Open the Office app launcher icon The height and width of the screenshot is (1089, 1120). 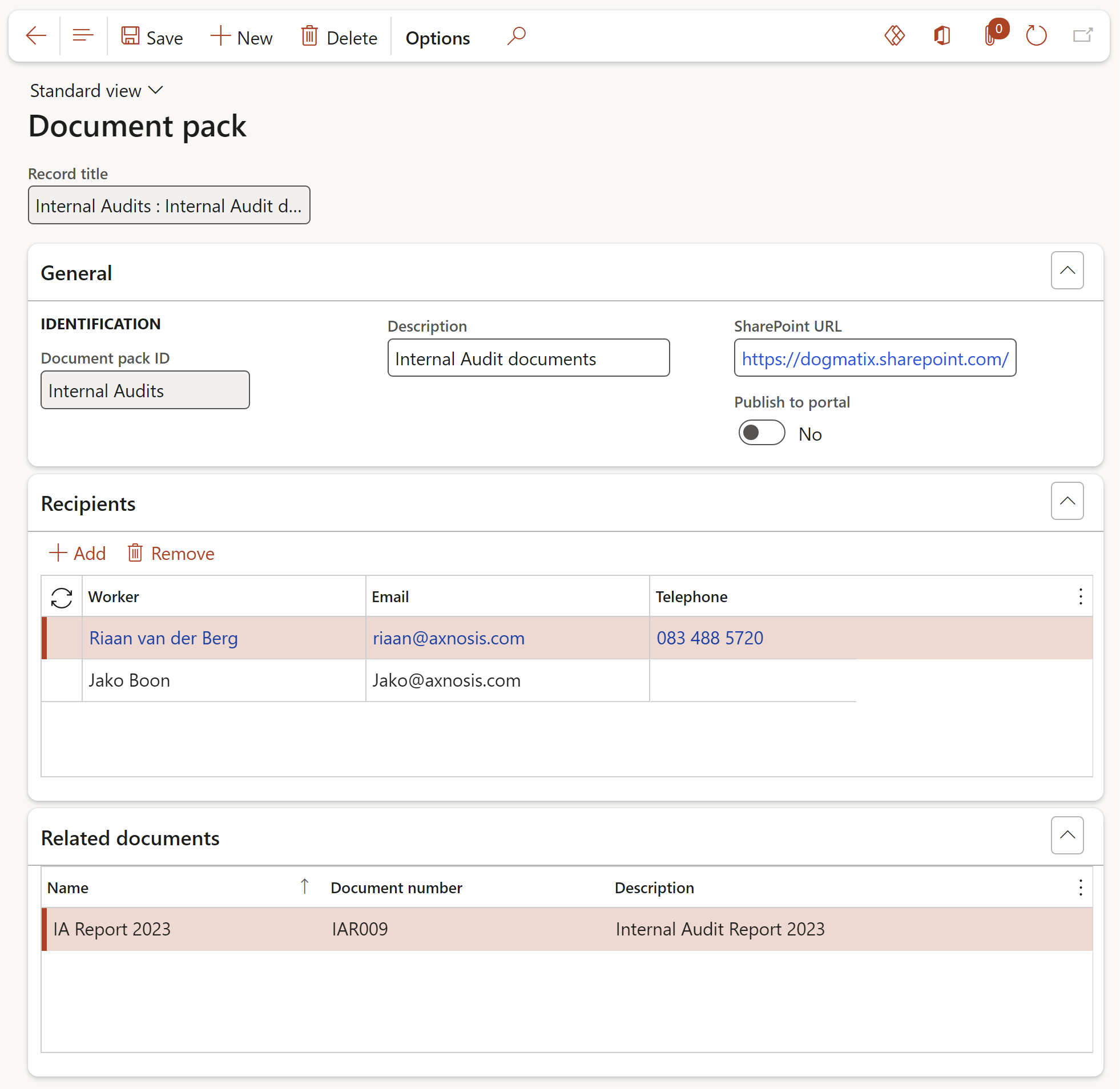tap(941, 35)
